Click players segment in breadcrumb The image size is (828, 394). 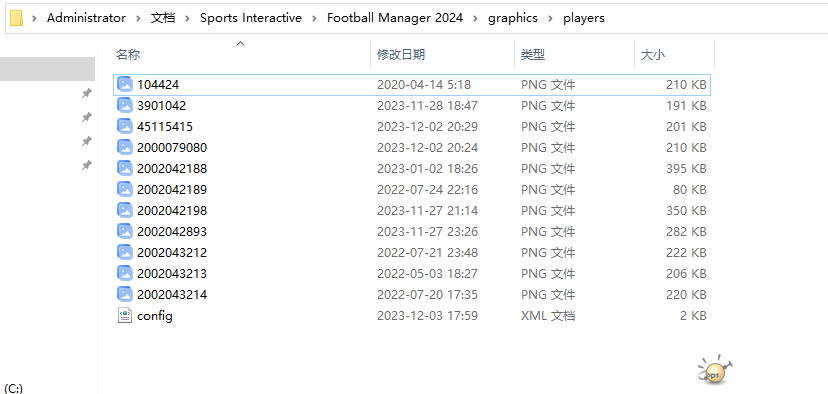click(x=584, y=18)
